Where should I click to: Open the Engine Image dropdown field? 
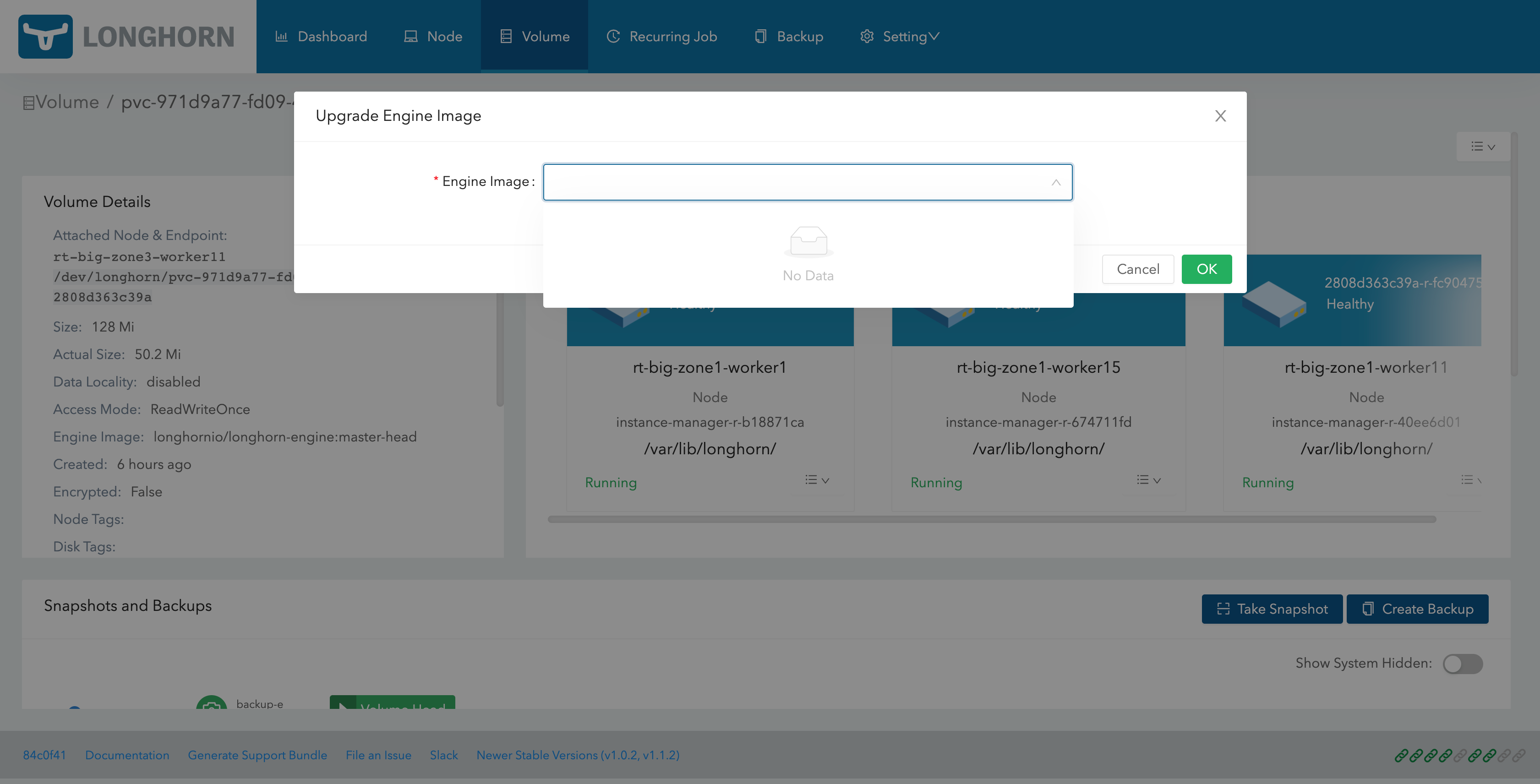(807, 182)
